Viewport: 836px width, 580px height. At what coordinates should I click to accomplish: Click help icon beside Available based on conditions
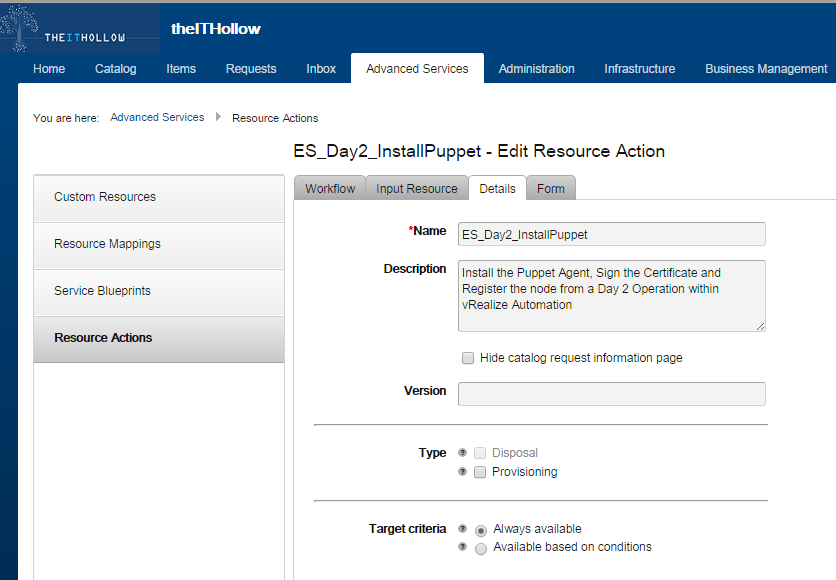(462, 548)
